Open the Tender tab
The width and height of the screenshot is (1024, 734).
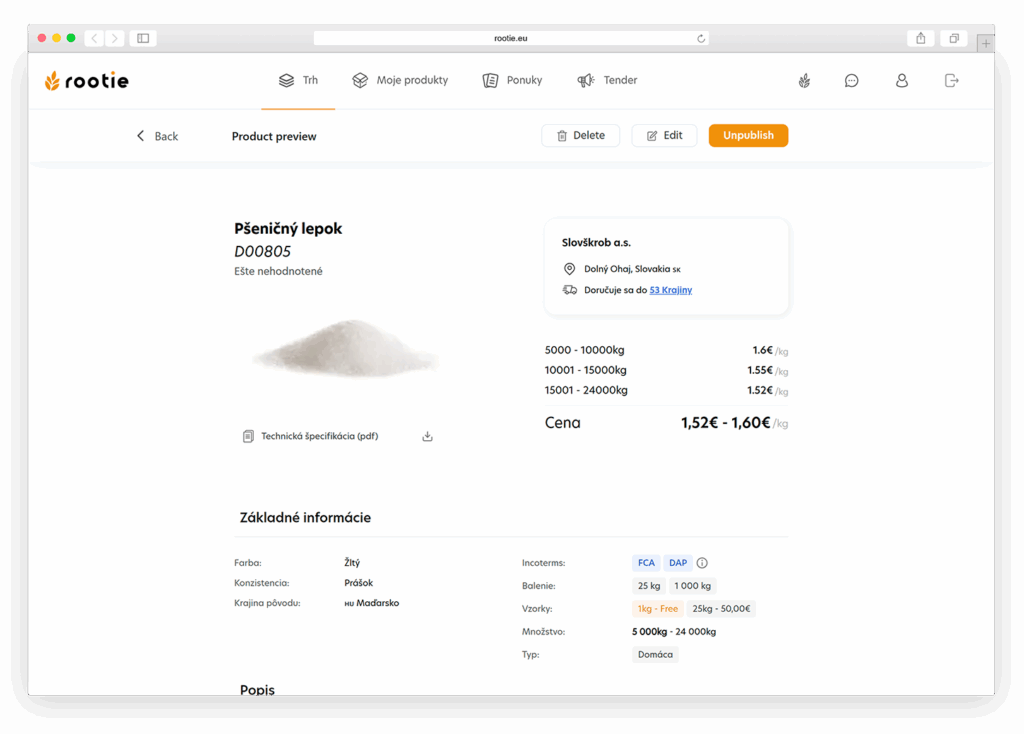click(607, 80)
